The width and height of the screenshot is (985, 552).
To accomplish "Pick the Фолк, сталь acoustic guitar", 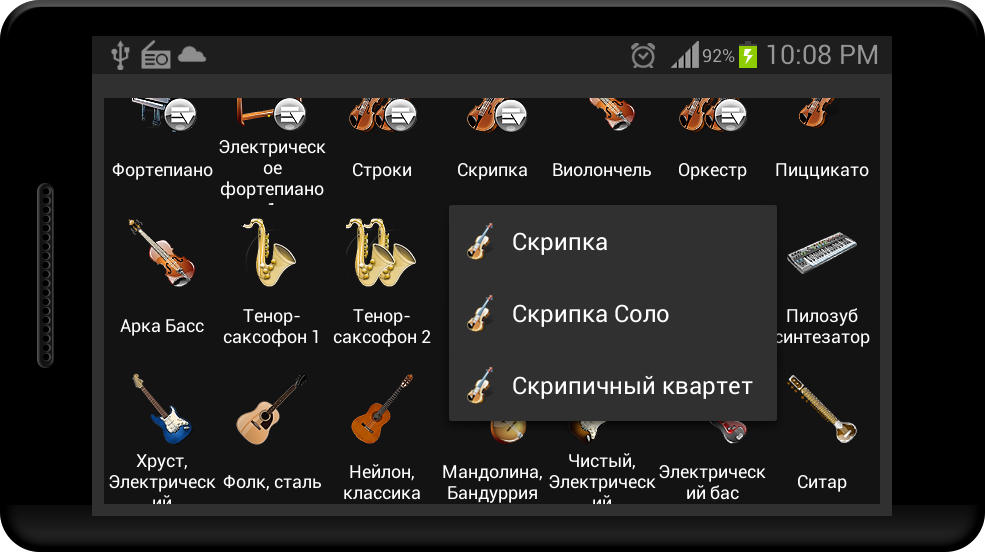I will click(x=271, y=409).
